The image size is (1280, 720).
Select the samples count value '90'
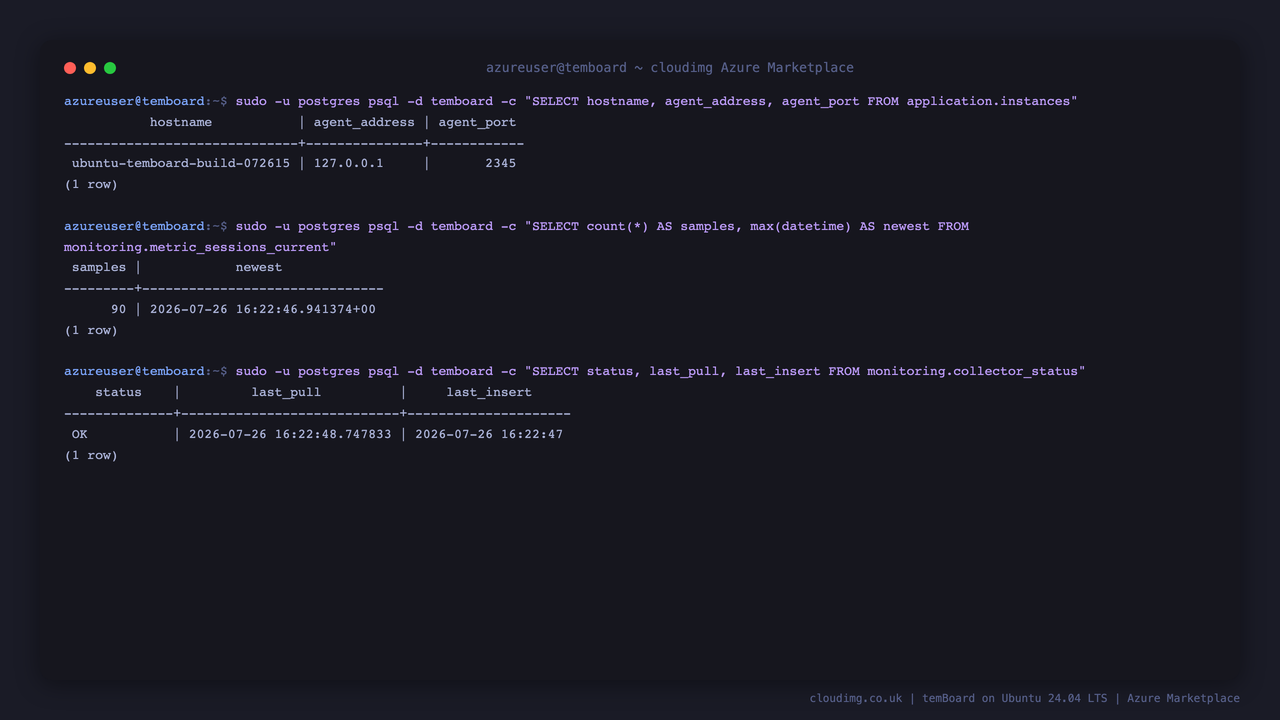click(x=119, y=309)
